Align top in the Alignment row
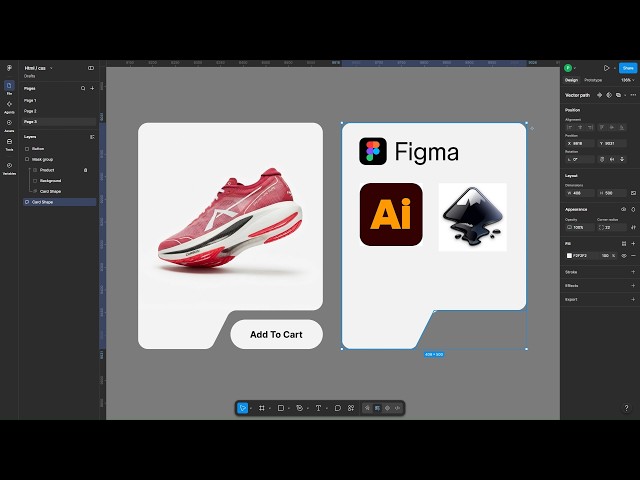 602,127
